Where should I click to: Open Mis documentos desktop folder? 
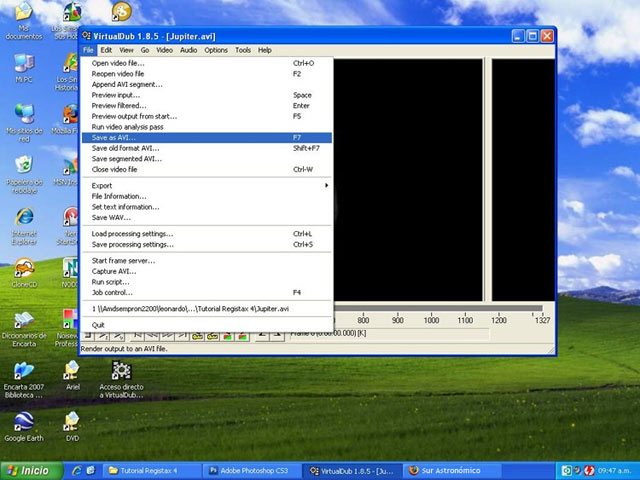[23, 14]
